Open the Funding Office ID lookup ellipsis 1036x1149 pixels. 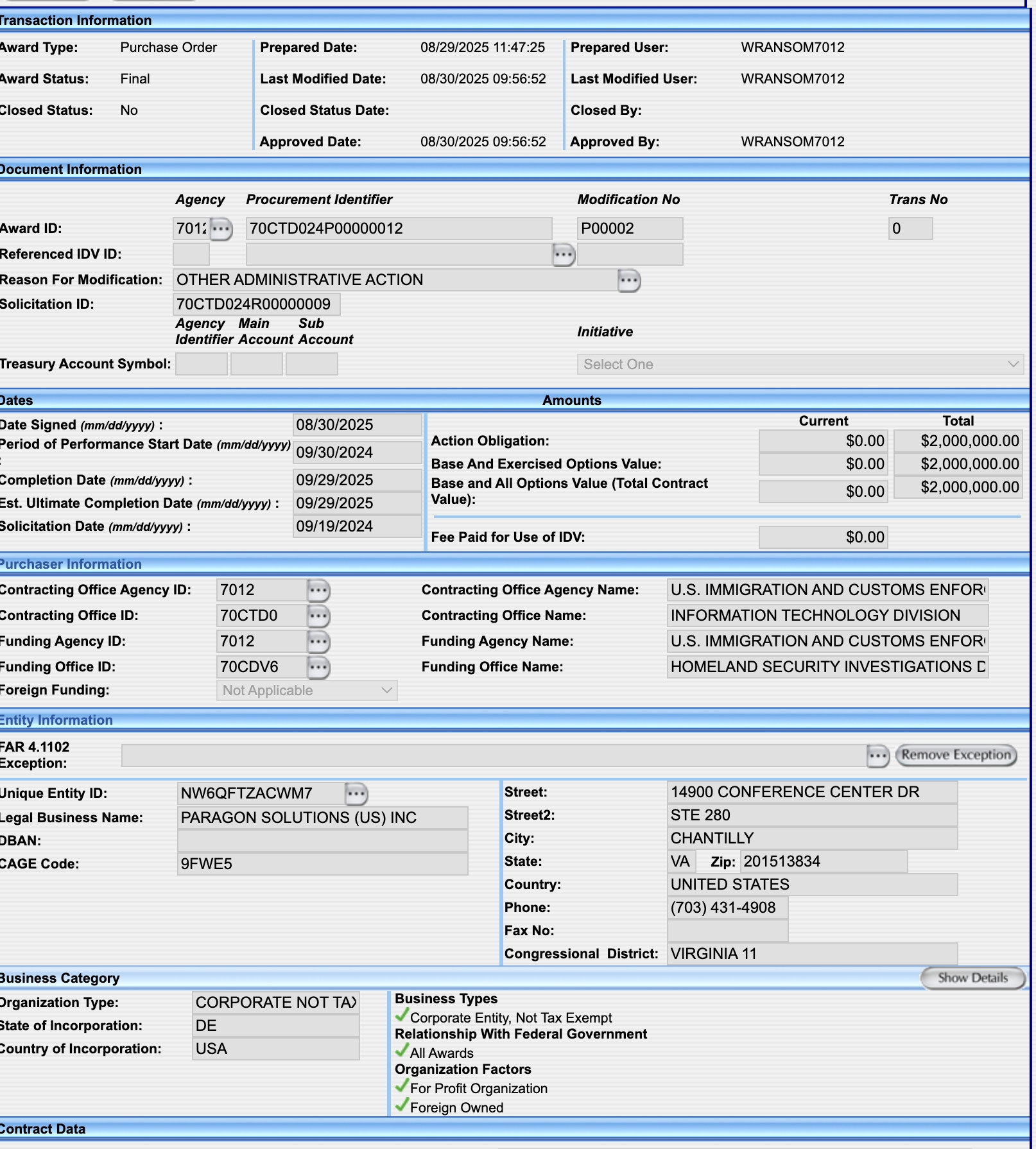[318, 667]
